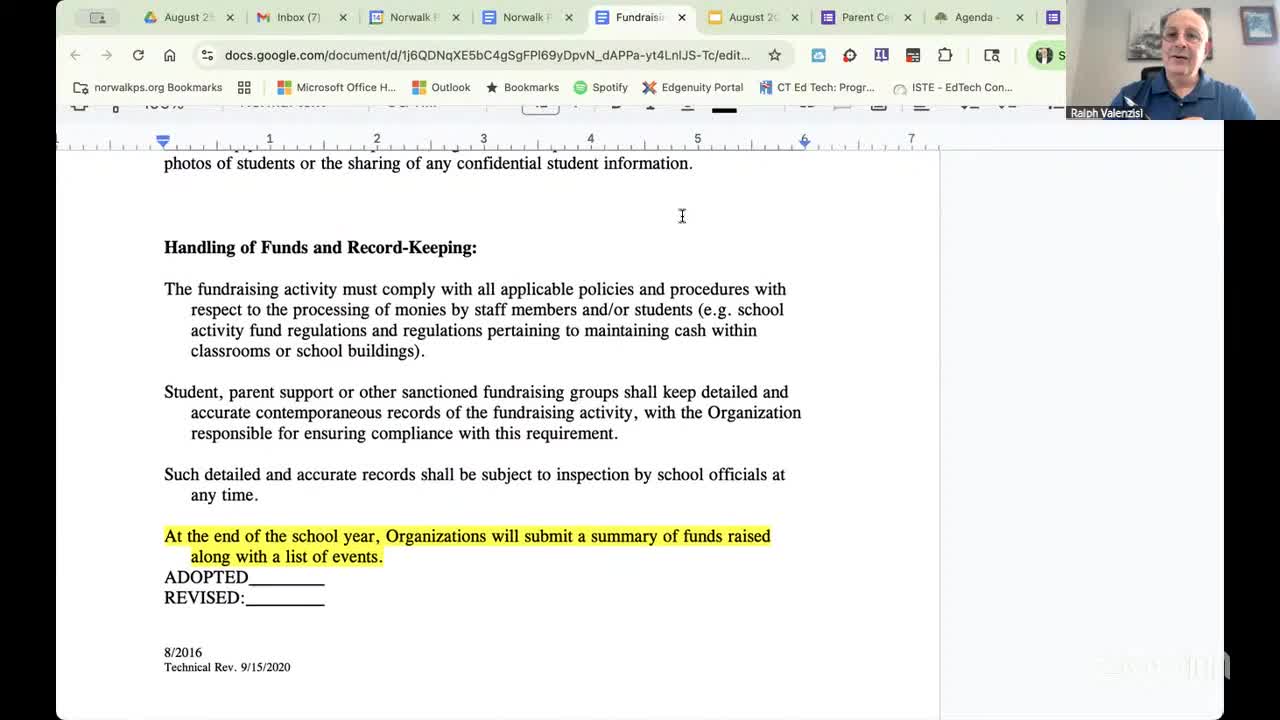Open the Extensions puzzle piece menu
This screenshot has width=1280, height=720.
point(944,55)
